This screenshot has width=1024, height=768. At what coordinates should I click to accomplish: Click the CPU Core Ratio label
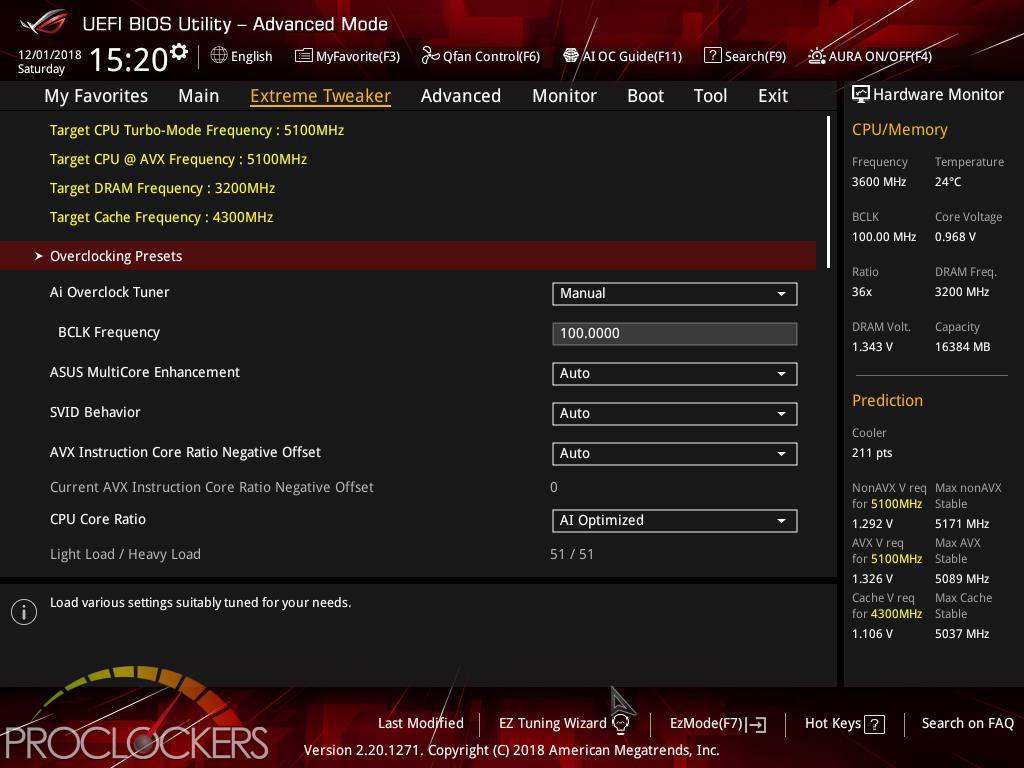(x=98, y=519)
